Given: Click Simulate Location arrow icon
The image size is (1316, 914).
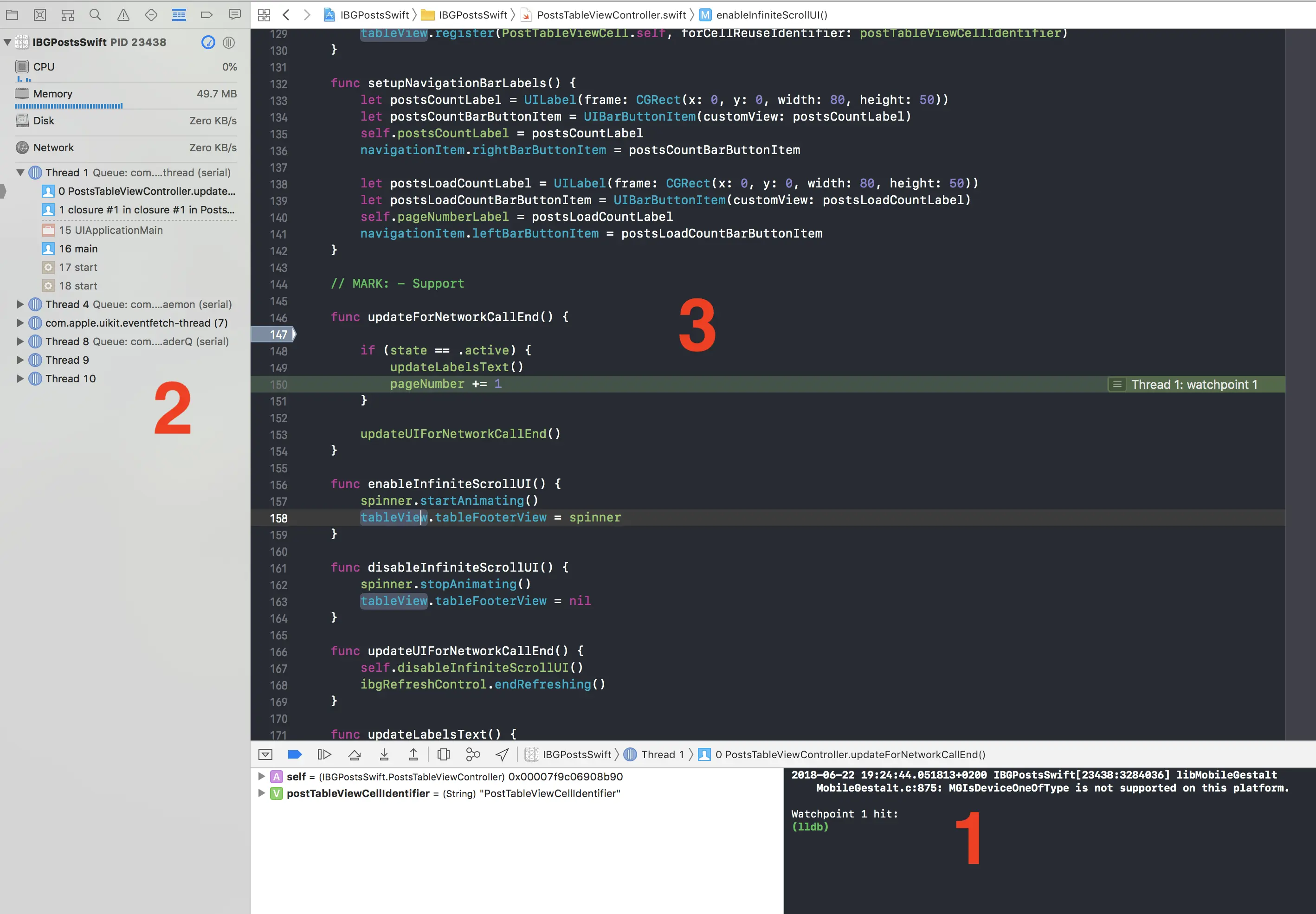Looking at the screenshot, I should 502,755.
